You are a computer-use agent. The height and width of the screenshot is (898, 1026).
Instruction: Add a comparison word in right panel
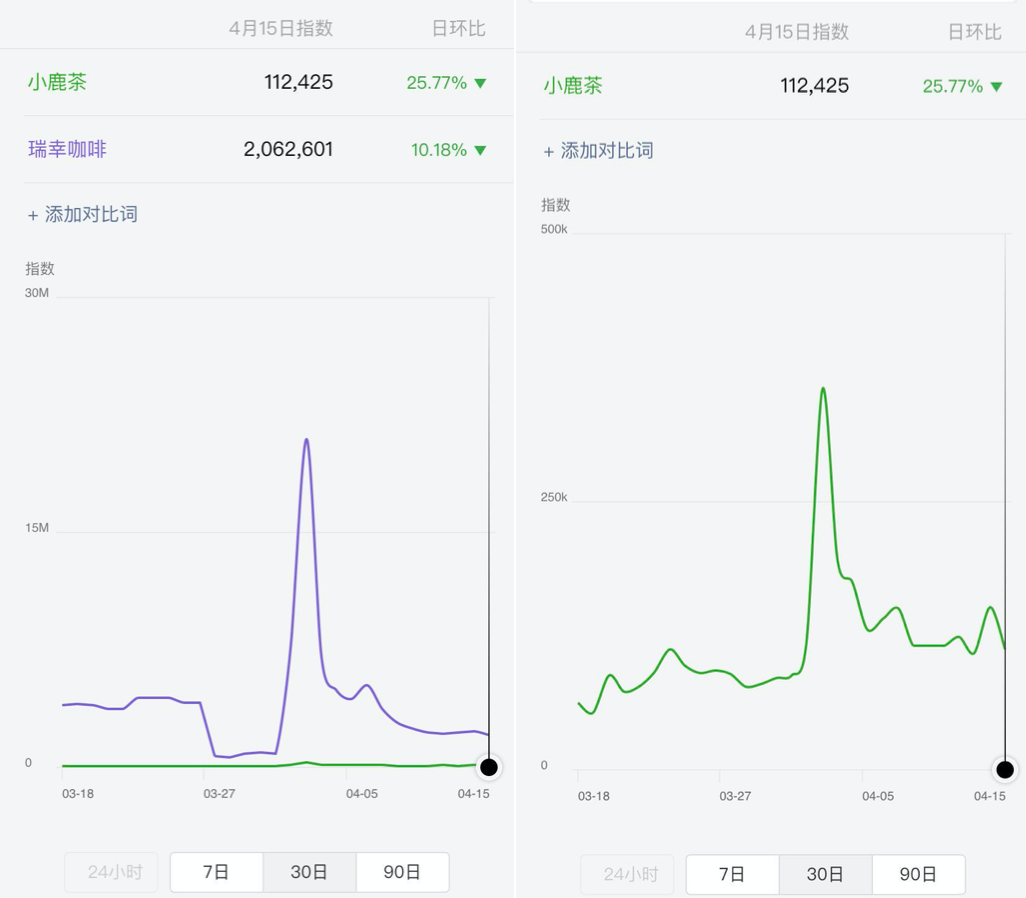point(598,151)
